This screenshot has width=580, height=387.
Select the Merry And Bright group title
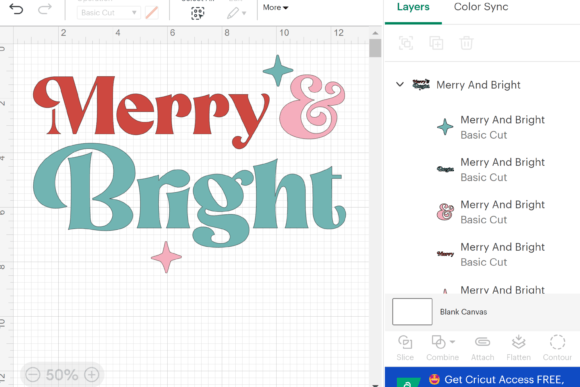(478, 85)
